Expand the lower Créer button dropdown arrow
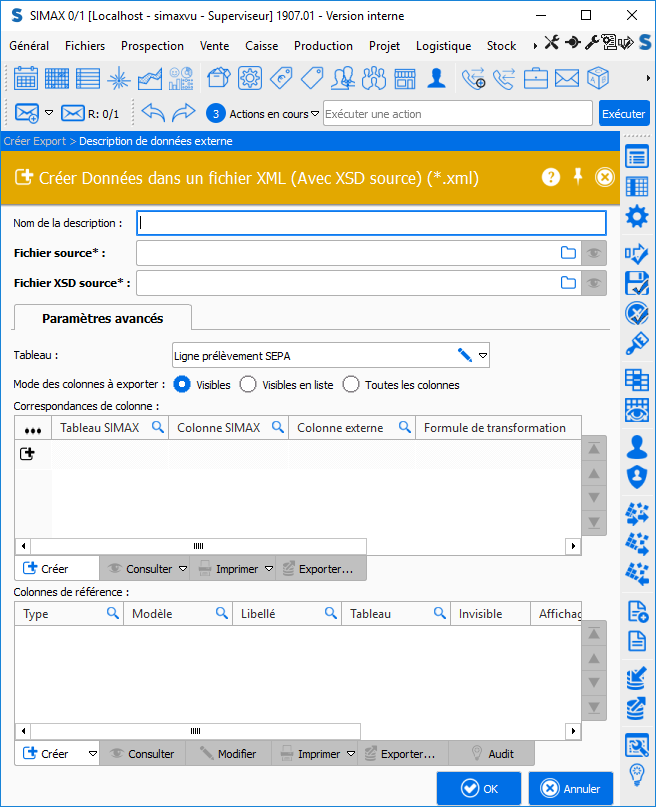 tap(92, 753)
